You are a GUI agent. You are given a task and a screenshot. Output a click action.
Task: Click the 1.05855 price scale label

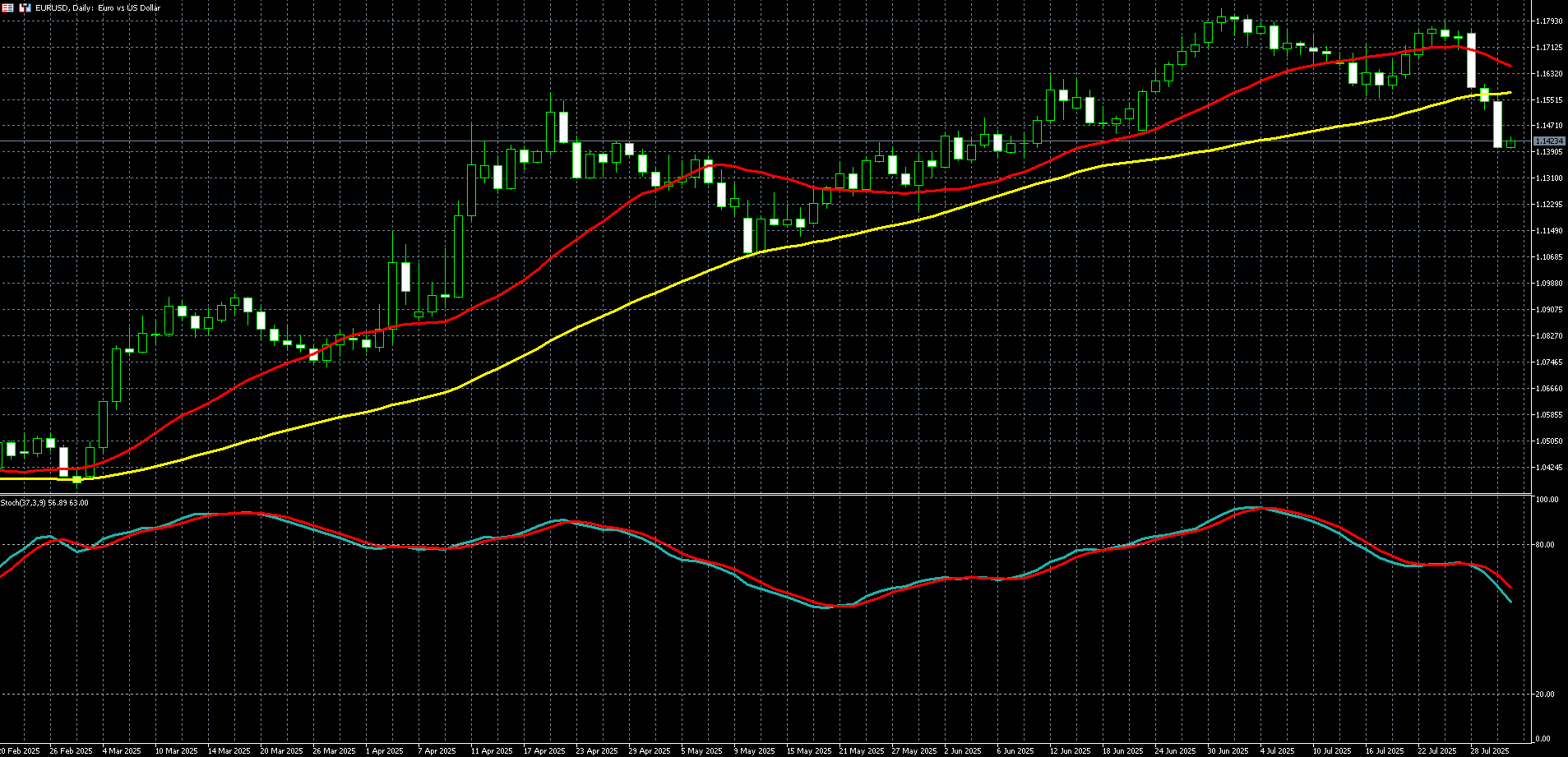click(x=1549, y=415)
